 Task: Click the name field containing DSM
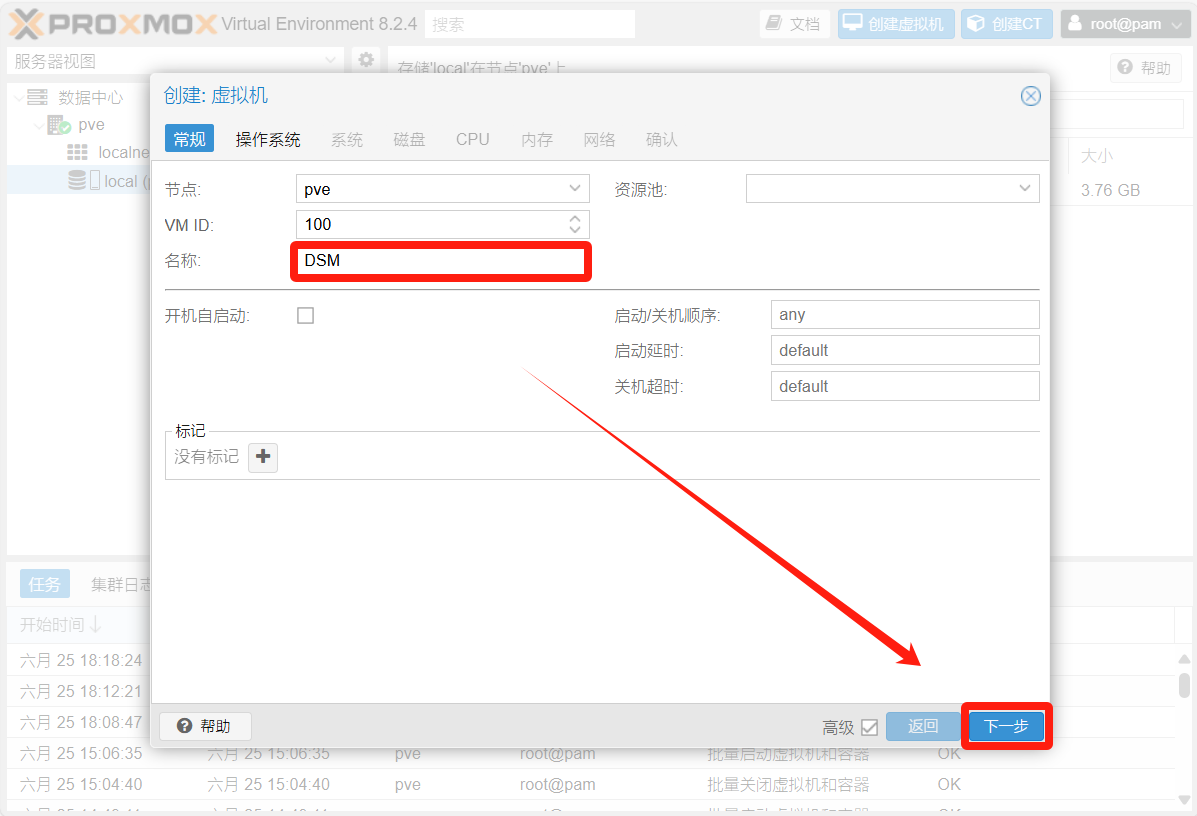coord(440,261)
